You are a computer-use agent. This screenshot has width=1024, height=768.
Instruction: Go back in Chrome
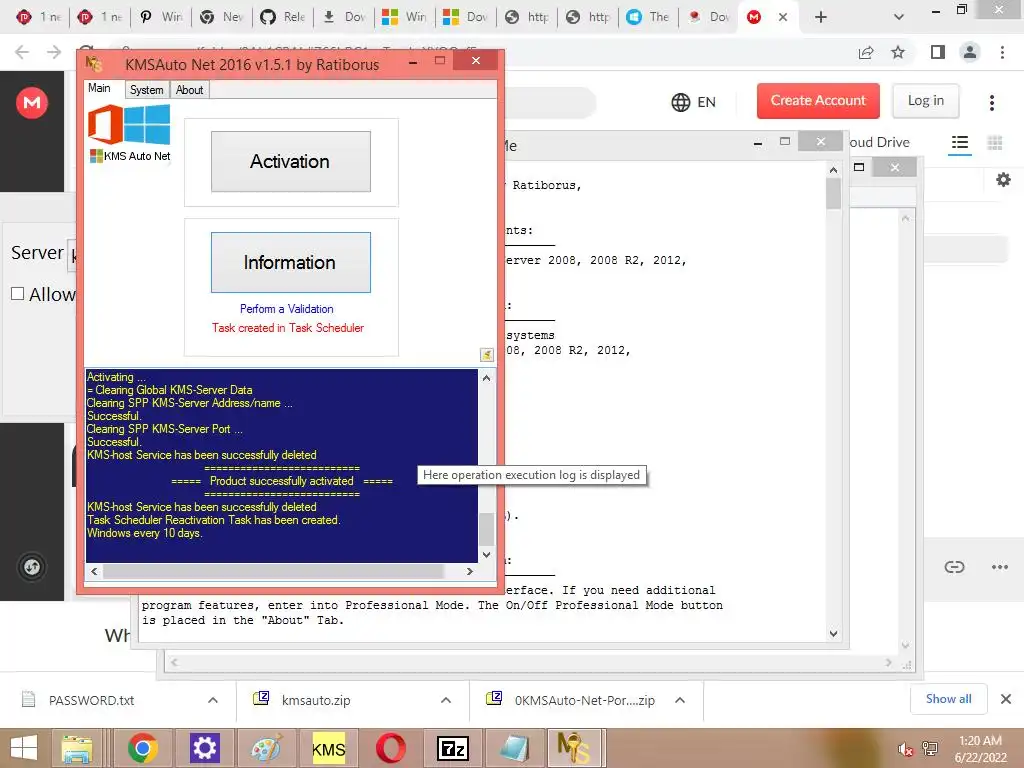pyautogui.click(x=22, y=52)
